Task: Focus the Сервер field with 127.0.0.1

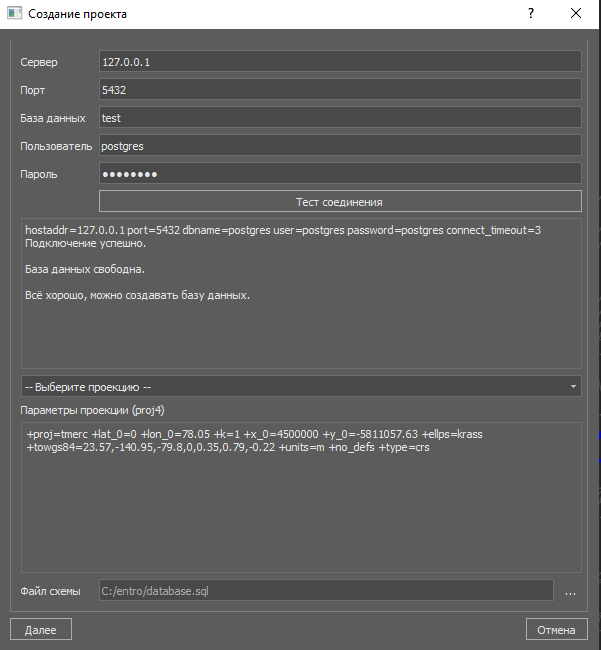Action: pos(340,62)
